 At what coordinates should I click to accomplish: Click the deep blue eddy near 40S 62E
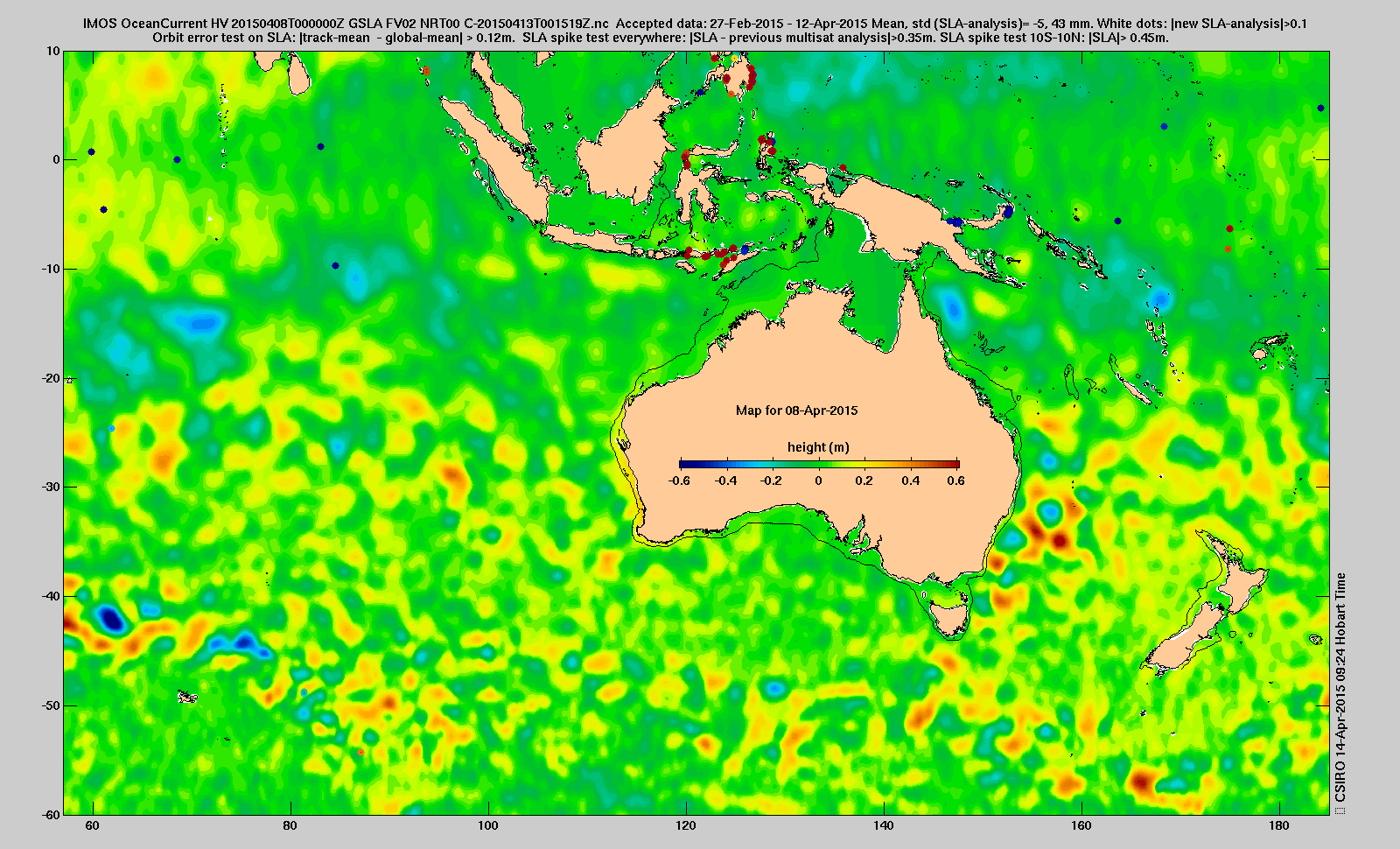pyautogui.click(x=111, y=619)
